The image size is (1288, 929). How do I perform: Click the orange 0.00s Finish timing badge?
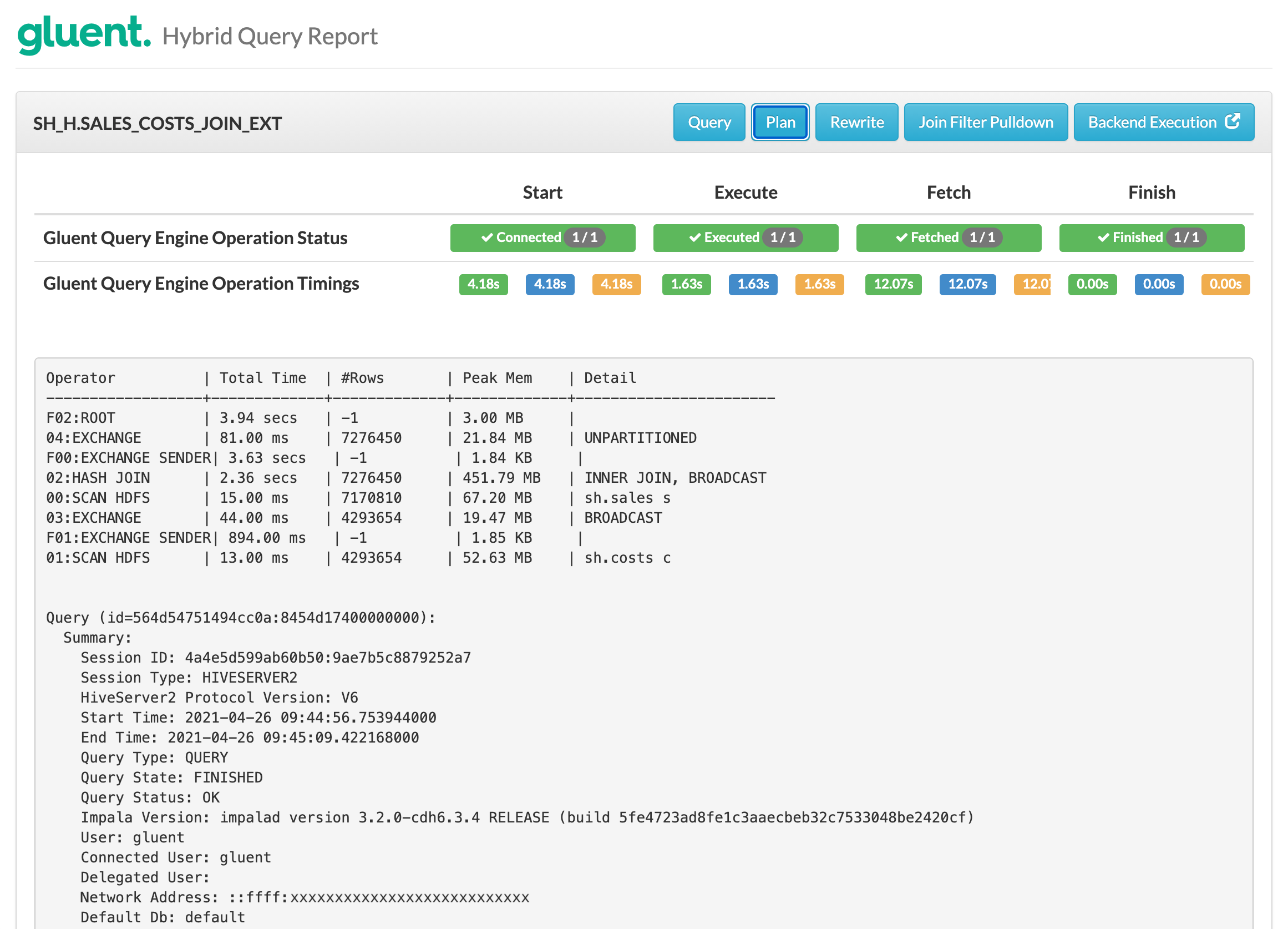(x=1225, y=284)
